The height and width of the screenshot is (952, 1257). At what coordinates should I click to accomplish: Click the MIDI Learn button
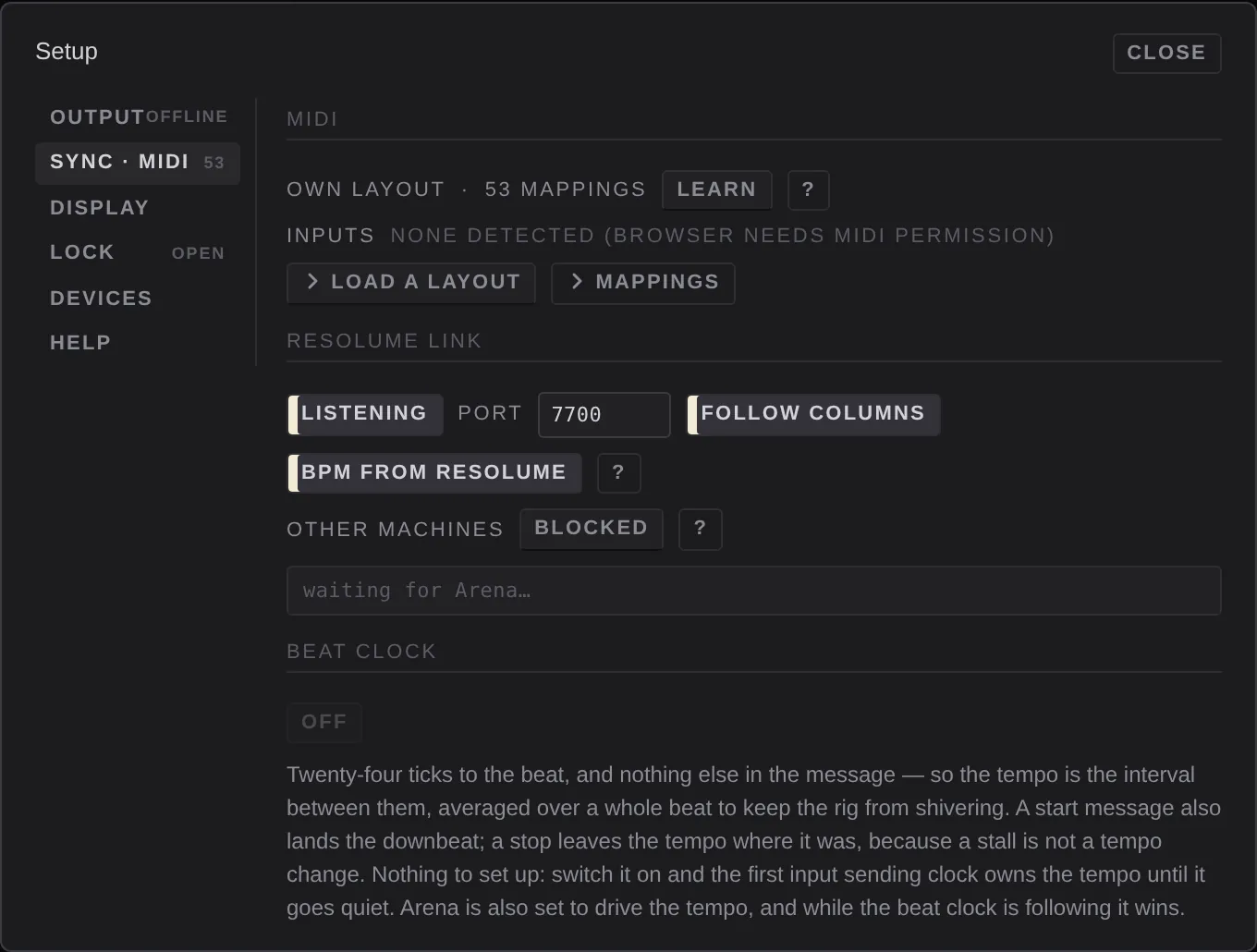pos(717,190)
